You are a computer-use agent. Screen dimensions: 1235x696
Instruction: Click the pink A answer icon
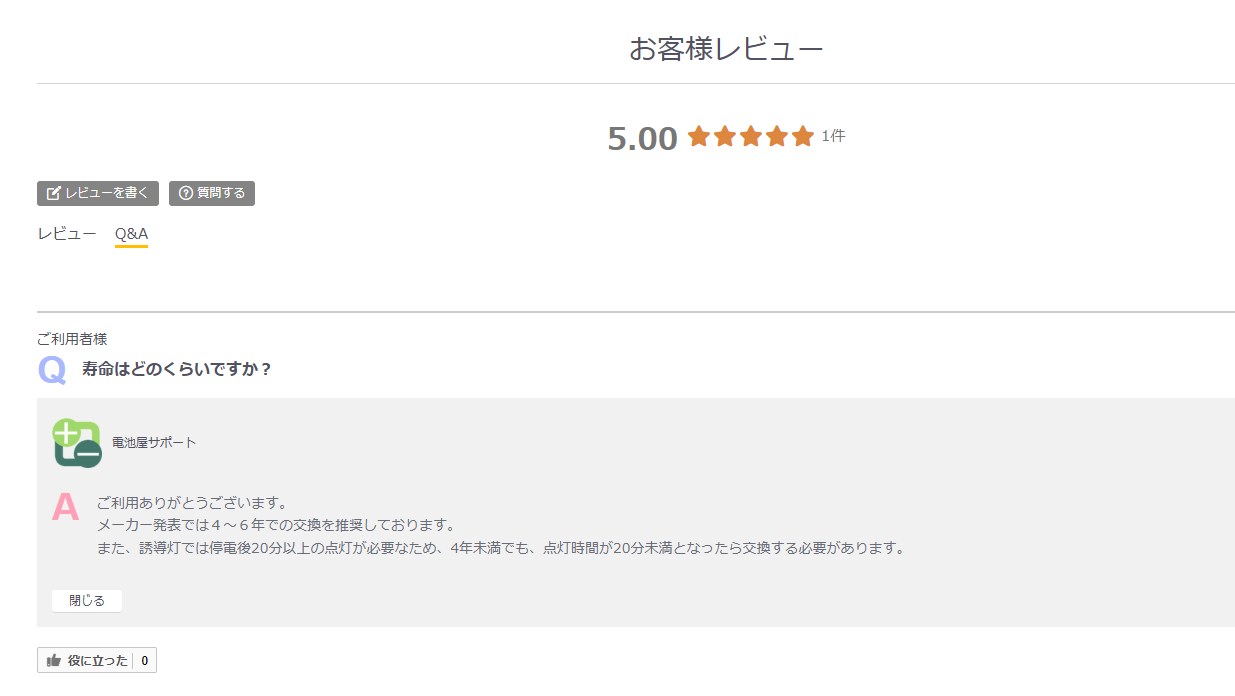click(x=65, y=507)
